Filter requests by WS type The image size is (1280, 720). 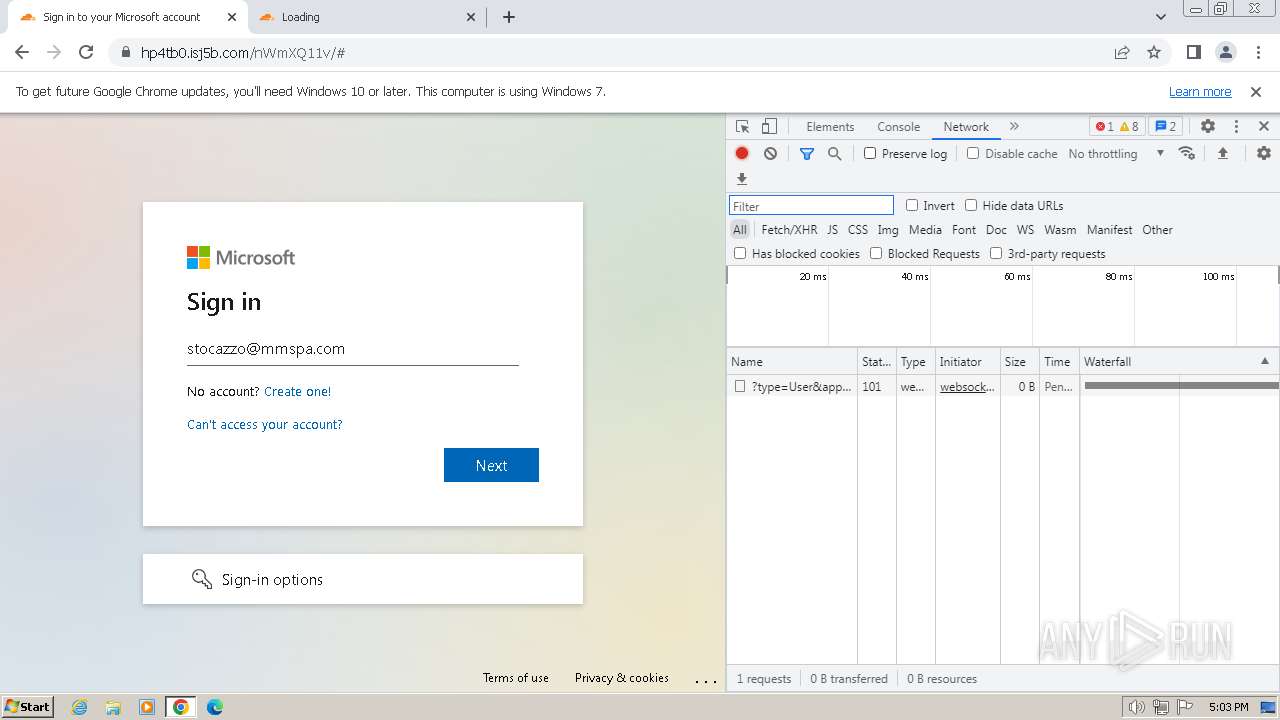pos(1025,230)
